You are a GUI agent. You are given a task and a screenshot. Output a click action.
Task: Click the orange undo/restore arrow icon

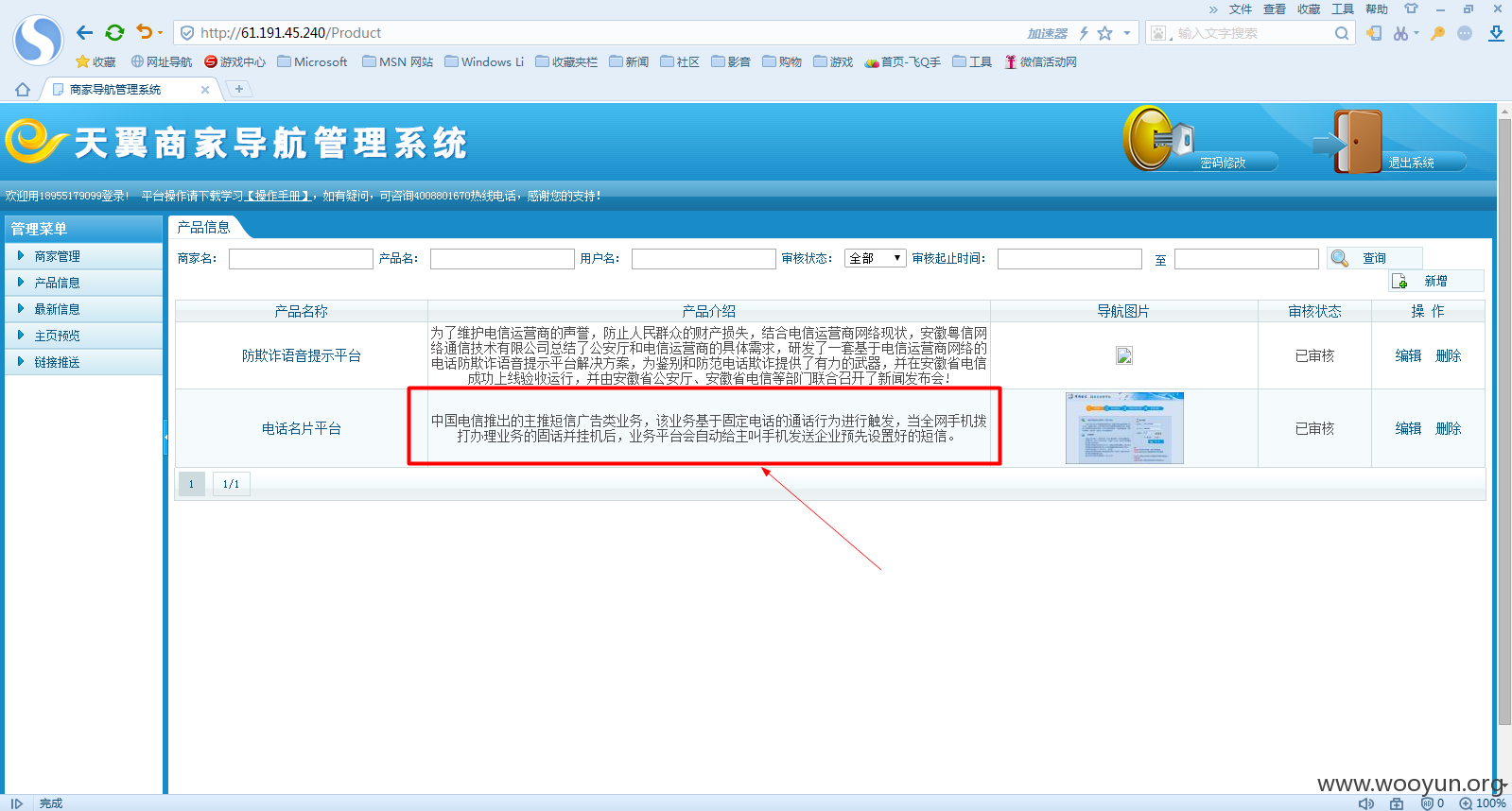[144, 32]
